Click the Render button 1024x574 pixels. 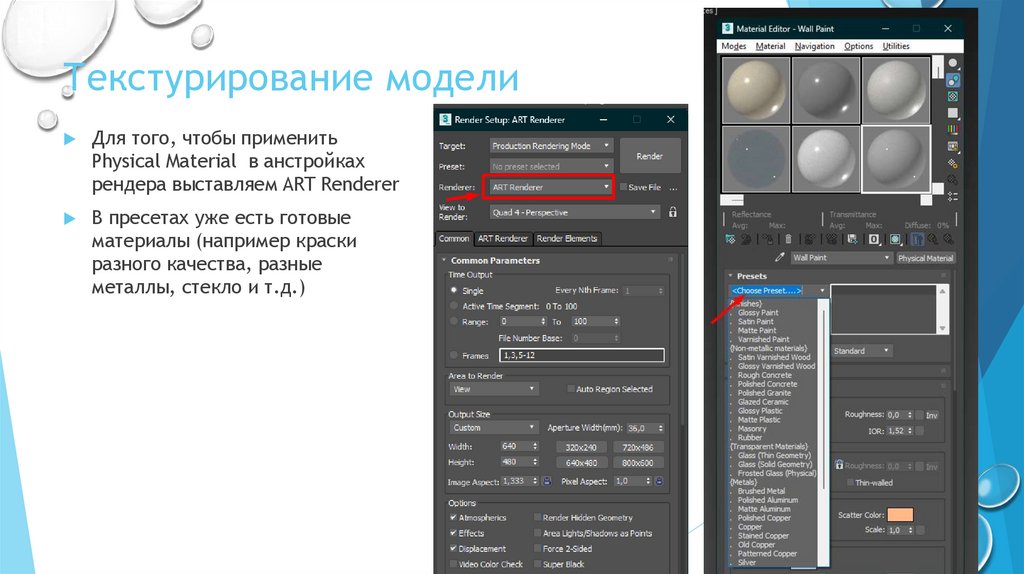point(649,156)
